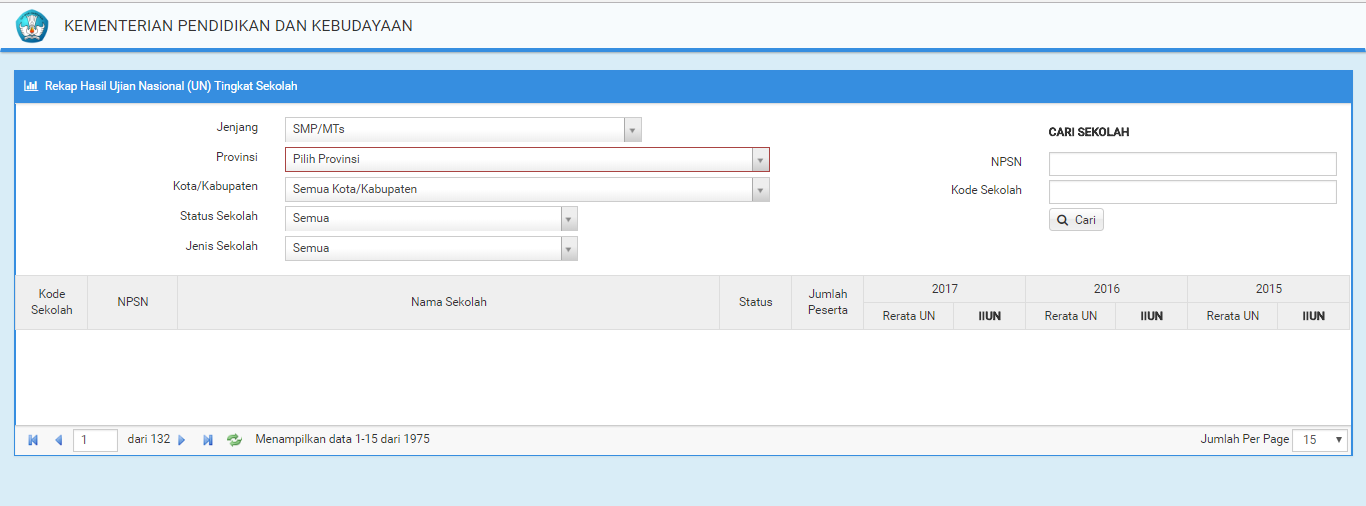Click the Nama Sekolah column header

coord(449,302)
